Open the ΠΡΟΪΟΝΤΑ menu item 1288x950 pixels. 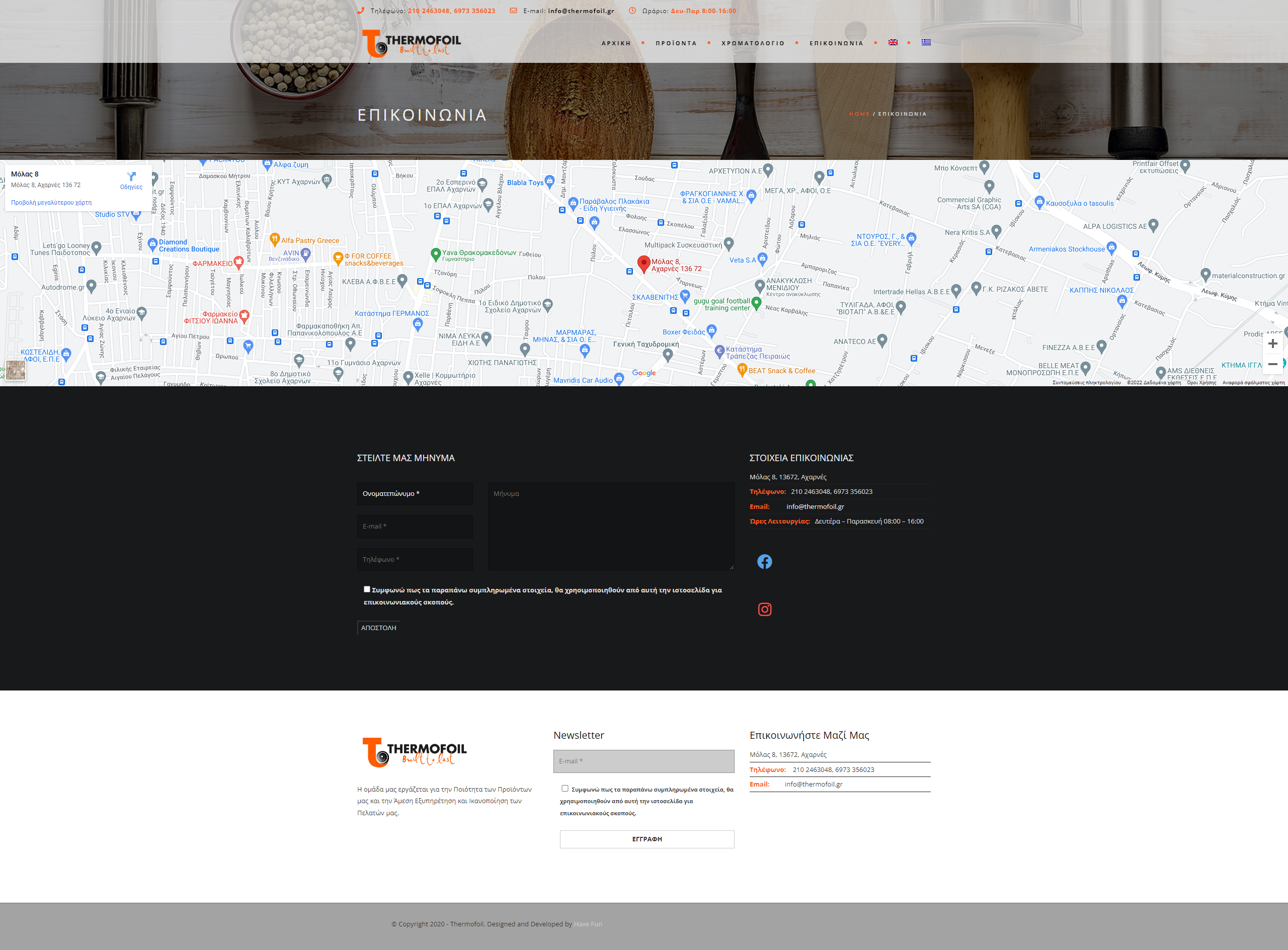(676, 43)
